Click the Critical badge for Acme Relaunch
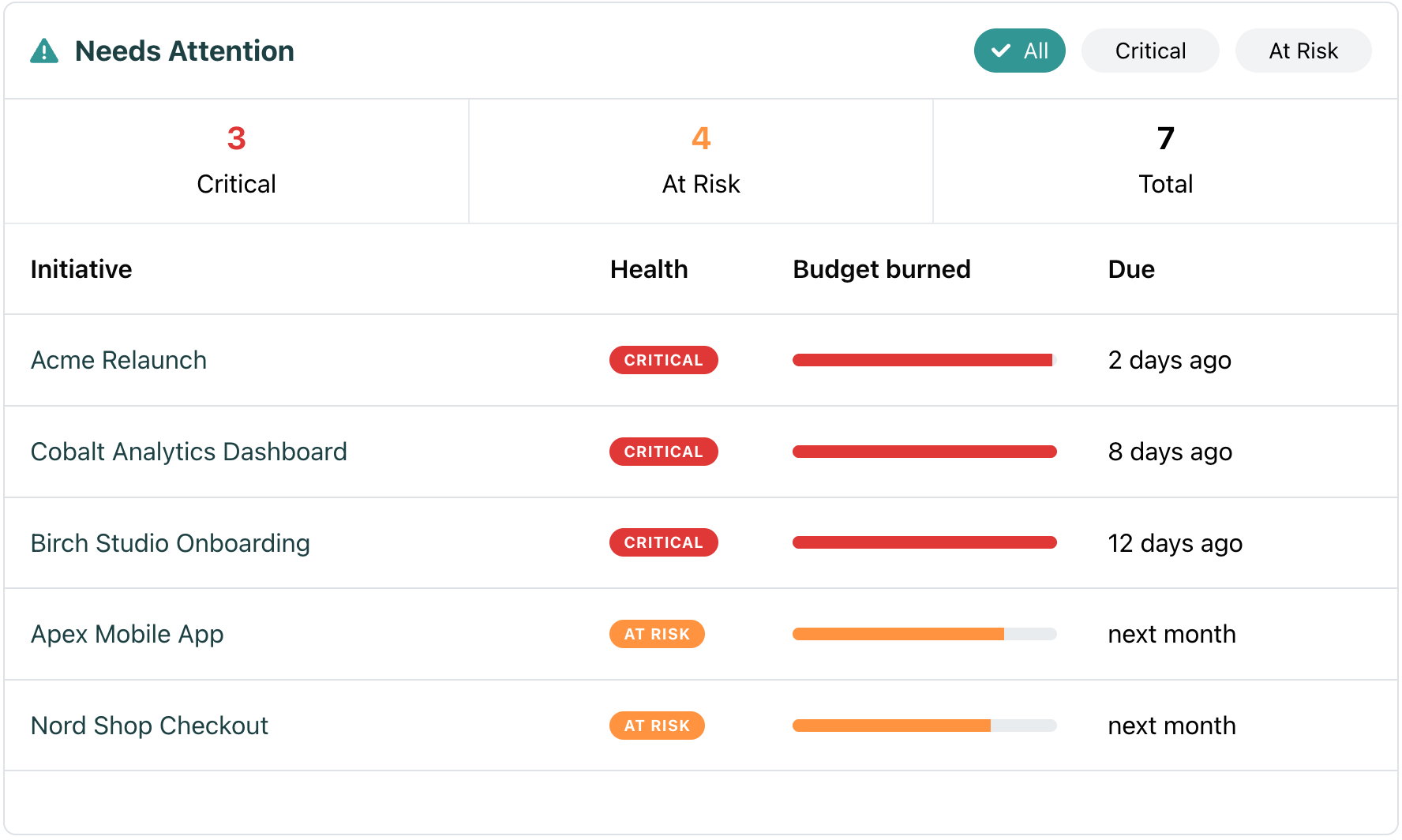Image resolution: width=1402 pixels, height=840 pixels. [x=663, y=360]
